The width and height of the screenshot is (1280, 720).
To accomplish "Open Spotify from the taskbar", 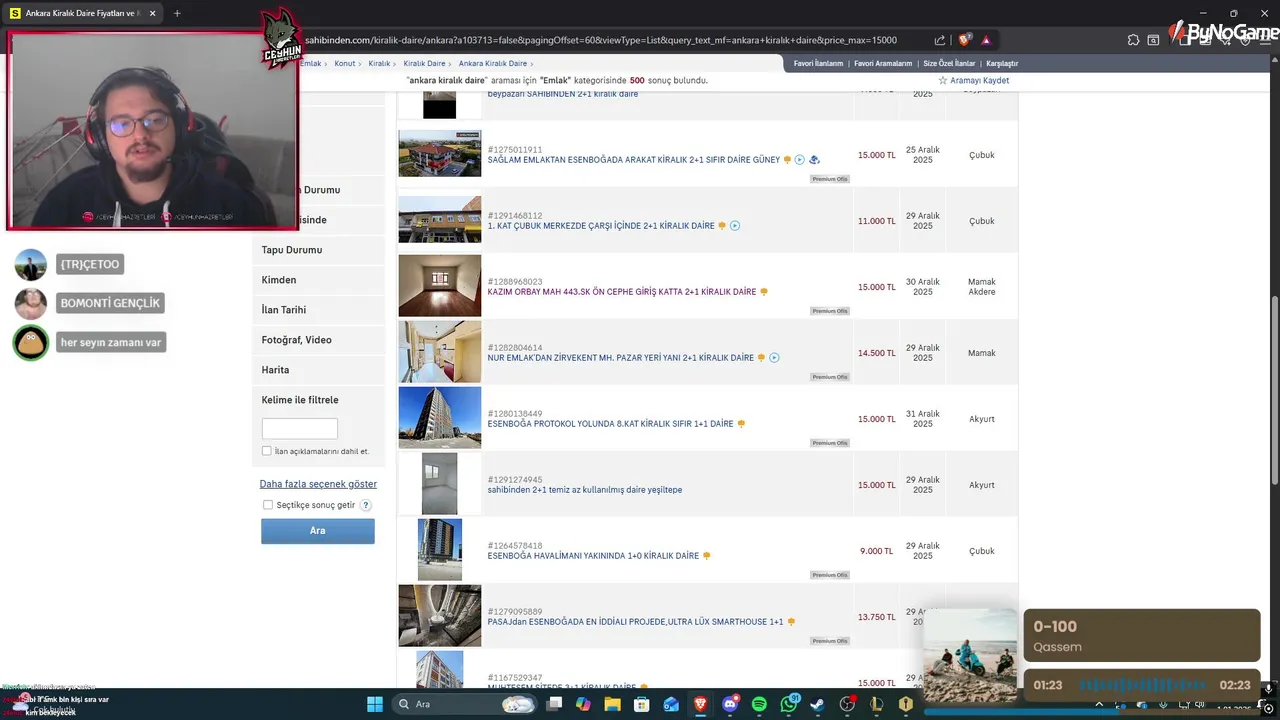I will pyautogui.click(x=759, y=704).
